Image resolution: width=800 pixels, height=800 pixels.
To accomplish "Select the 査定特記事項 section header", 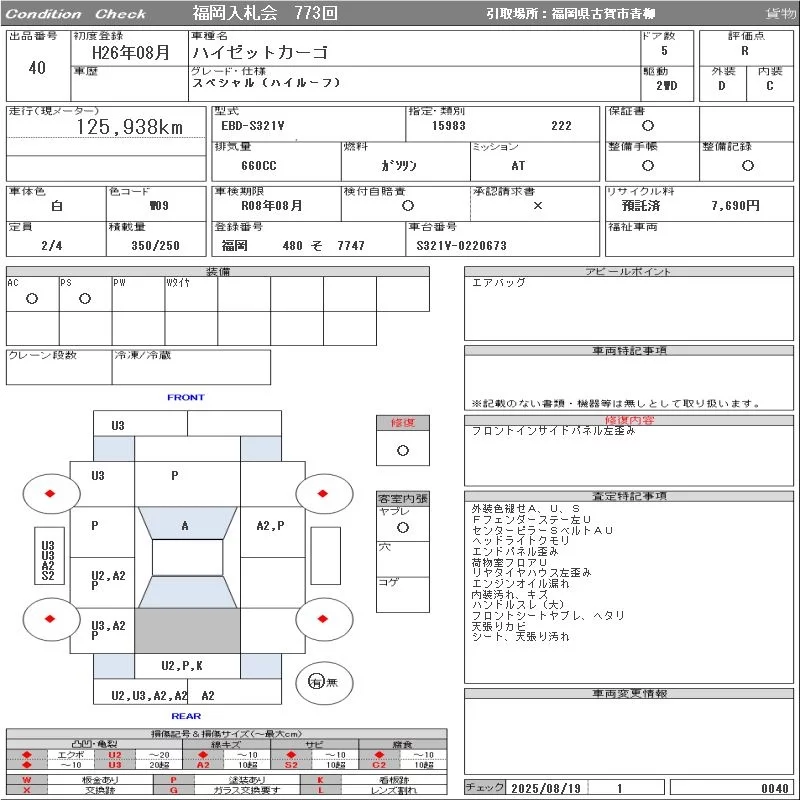I will [x=629, y=496].
